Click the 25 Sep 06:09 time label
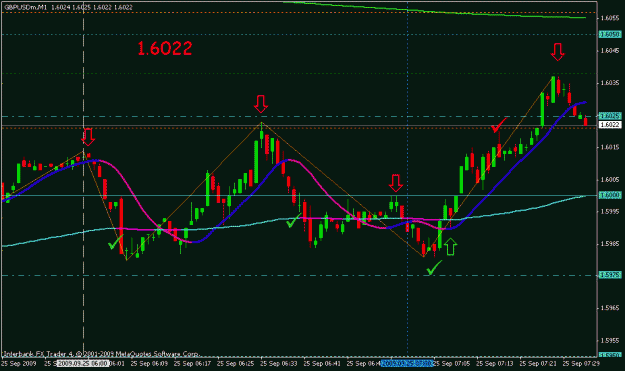Viewport: 625px width, 371px height. [149, 363]
